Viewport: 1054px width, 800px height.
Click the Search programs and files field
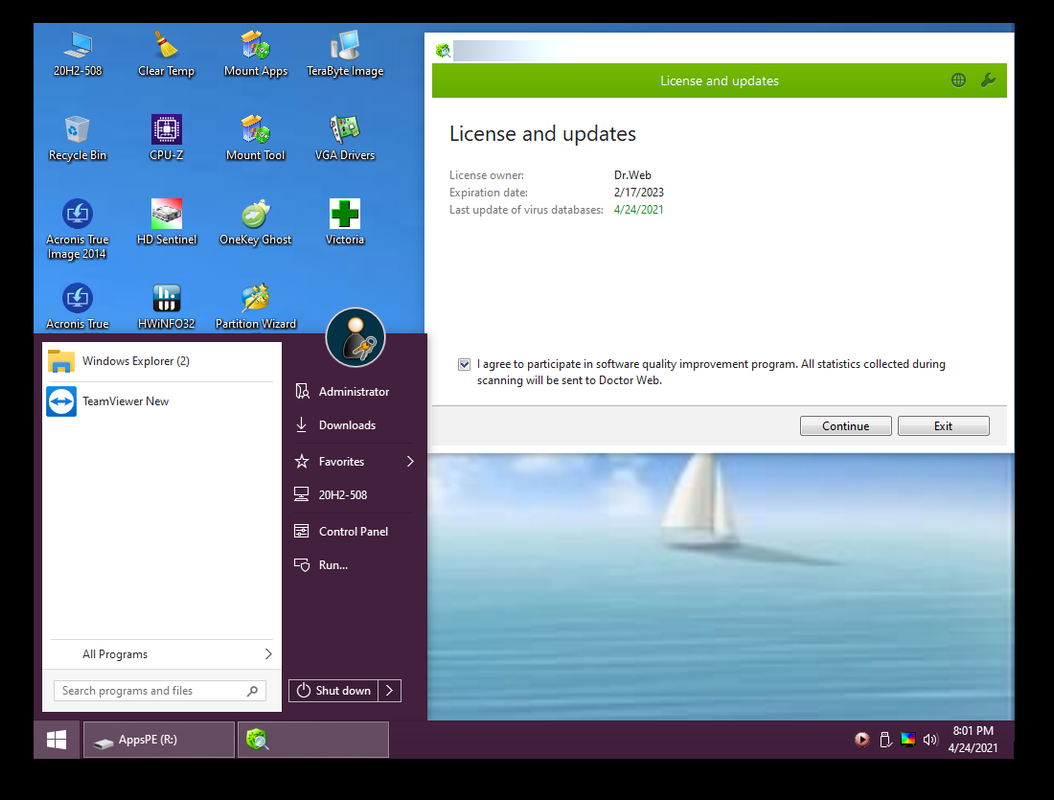tap(160, 690)
